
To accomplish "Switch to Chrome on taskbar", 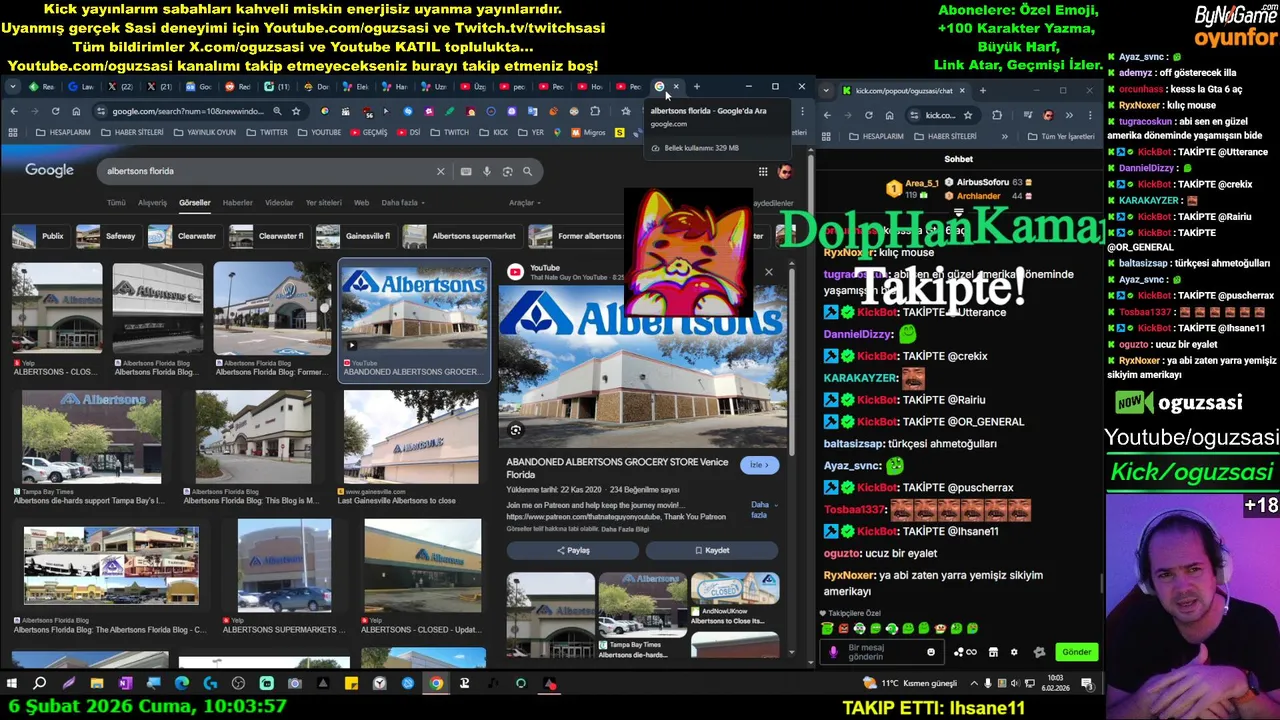I will [436, 684].
